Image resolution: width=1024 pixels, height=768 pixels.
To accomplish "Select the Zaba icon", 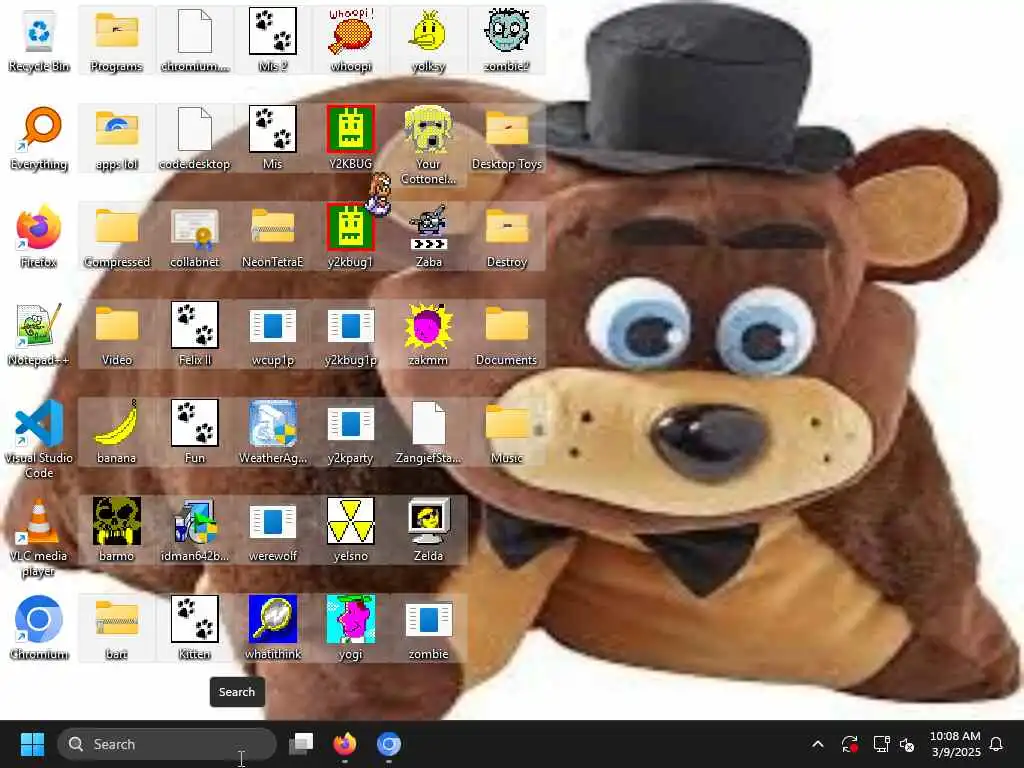I will pyautogui.click(x=428, y=235).
